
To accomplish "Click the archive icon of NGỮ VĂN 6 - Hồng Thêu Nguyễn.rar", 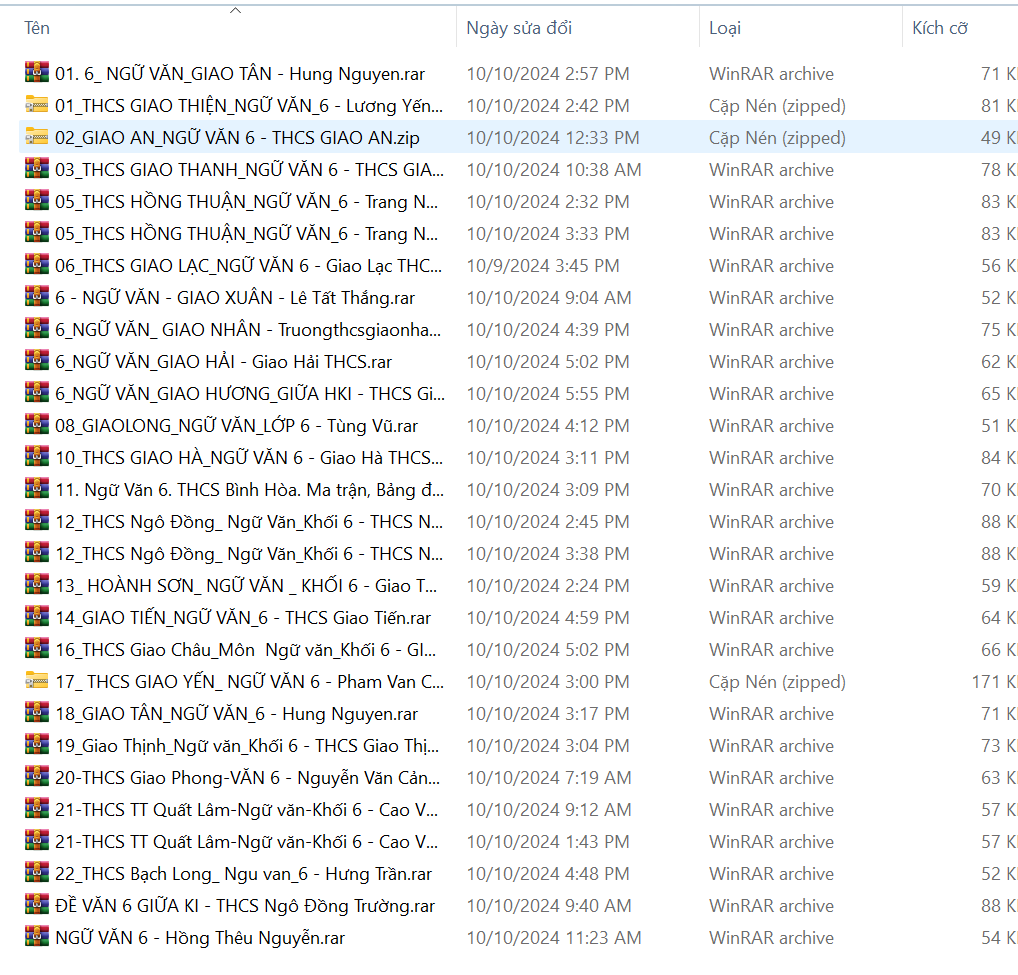I will (37, 938).
